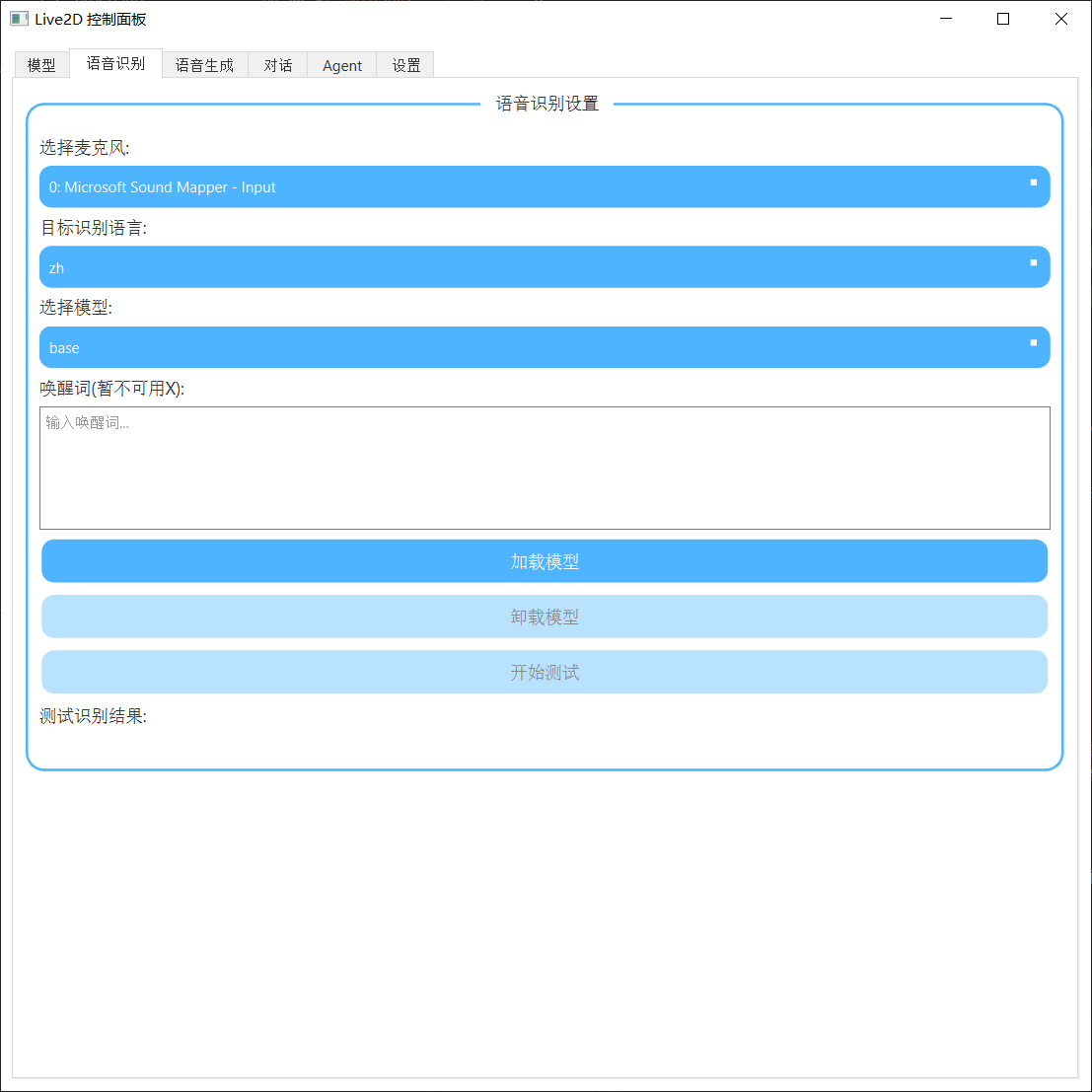1092x1092 pixels.
Task: Click the 语音识别设置 section heading
Action: (545, 102)
